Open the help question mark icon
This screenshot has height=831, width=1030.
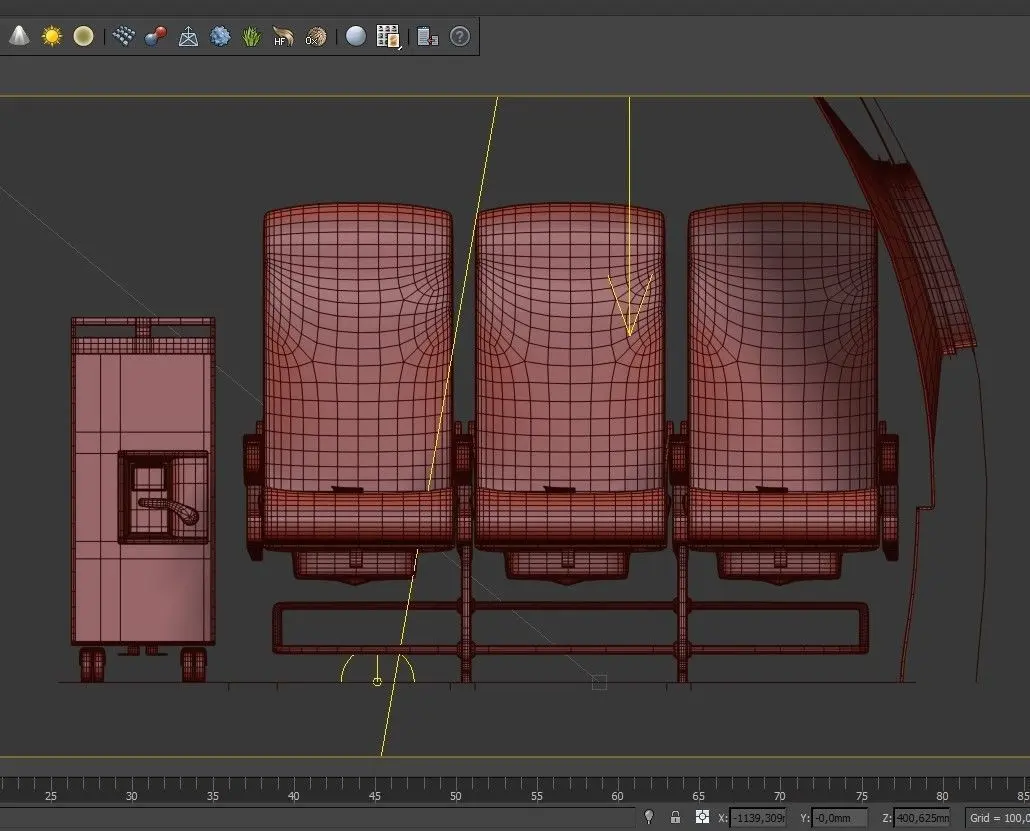click(459, 37)
